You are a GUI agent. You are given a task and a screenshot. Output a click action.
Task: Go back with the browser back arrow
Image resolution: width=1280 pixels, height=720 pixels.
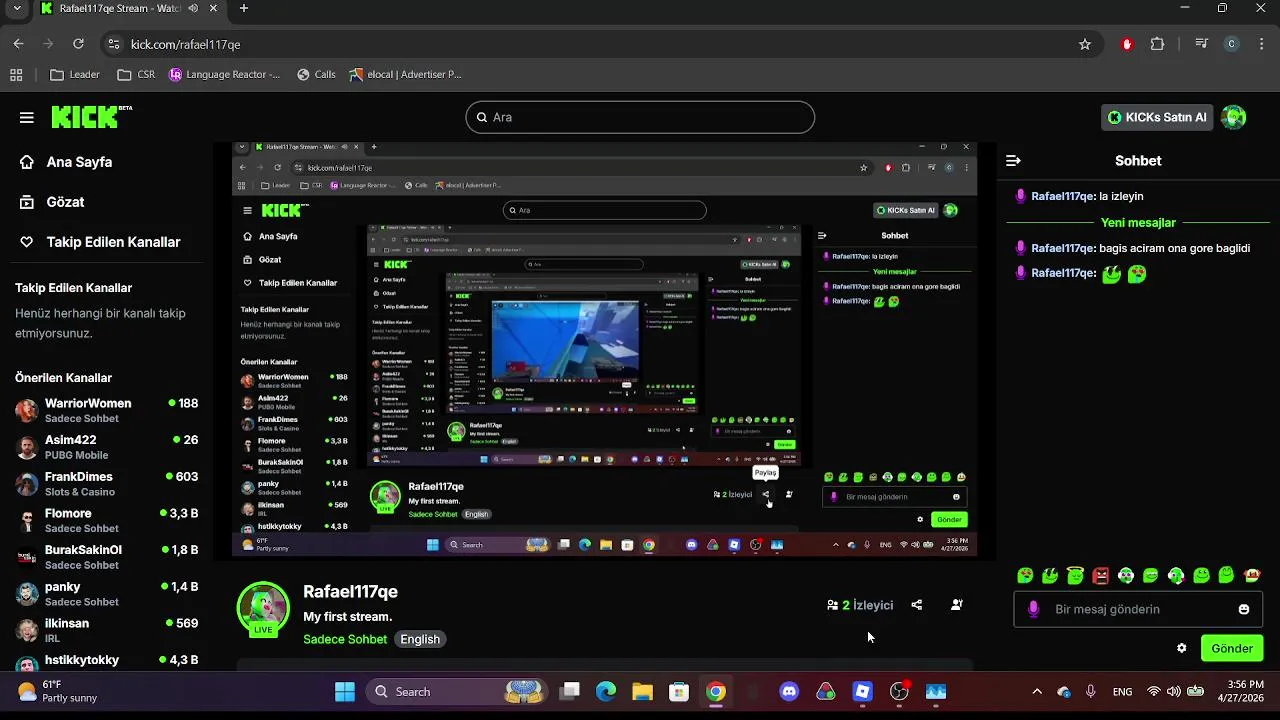coord(18,44)
